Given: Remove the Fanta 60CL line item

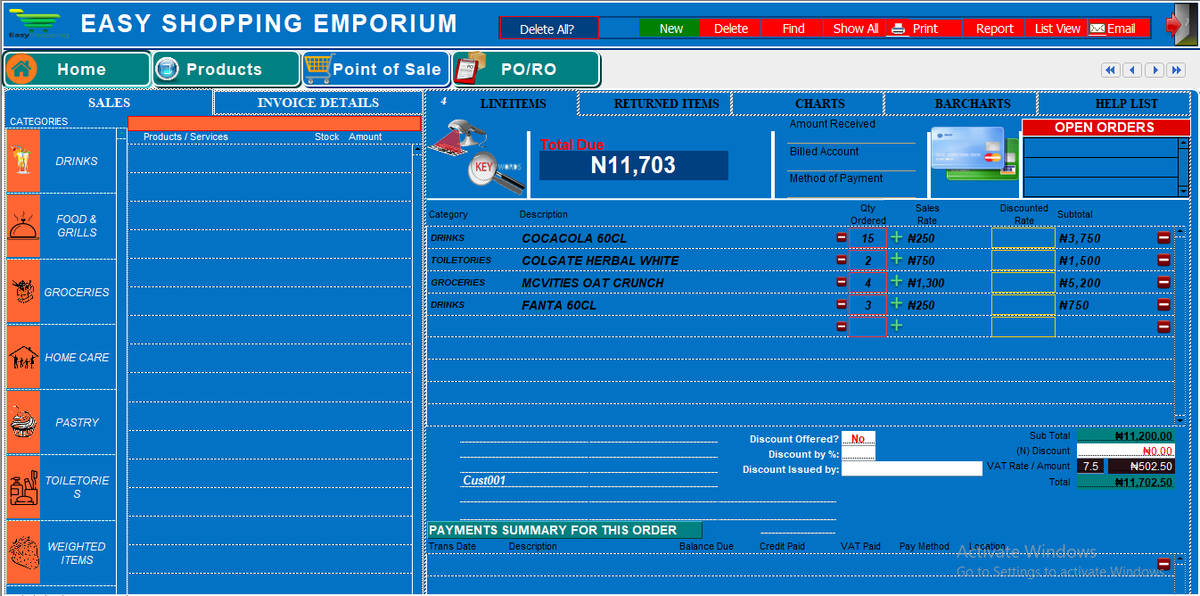Looking at the screenshot, I should [1163, 304].
